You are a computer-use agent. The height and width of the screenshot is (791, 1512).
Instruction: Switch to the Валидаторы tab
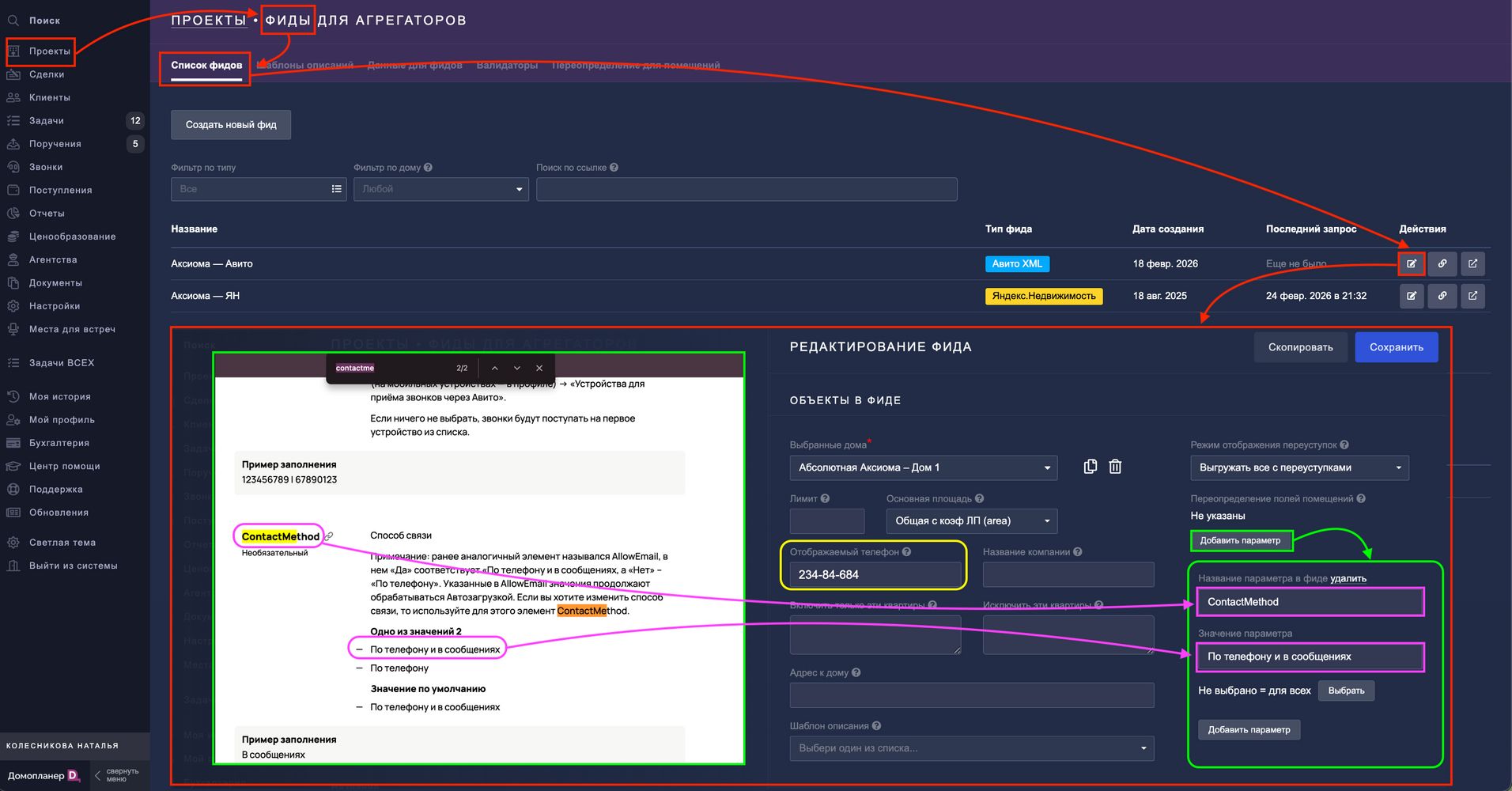(x=507, y=65)
